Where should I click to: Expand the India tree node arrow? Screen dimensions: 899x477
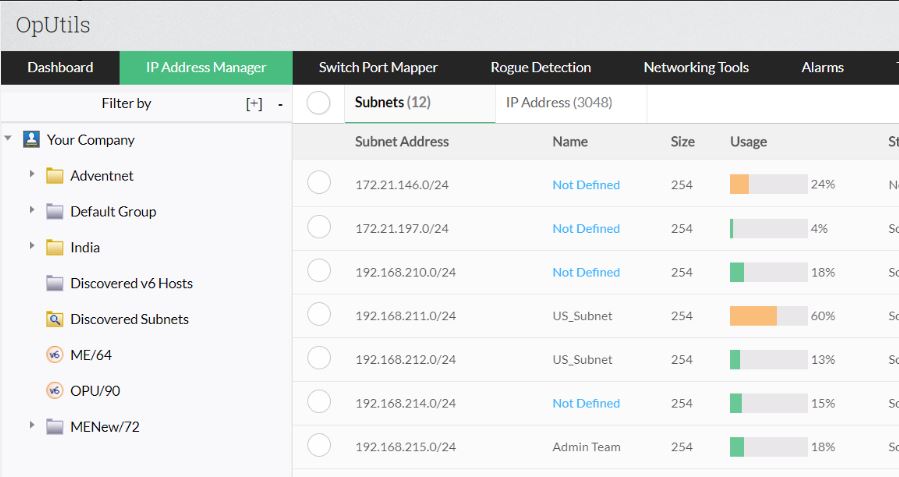pos(32,245)
